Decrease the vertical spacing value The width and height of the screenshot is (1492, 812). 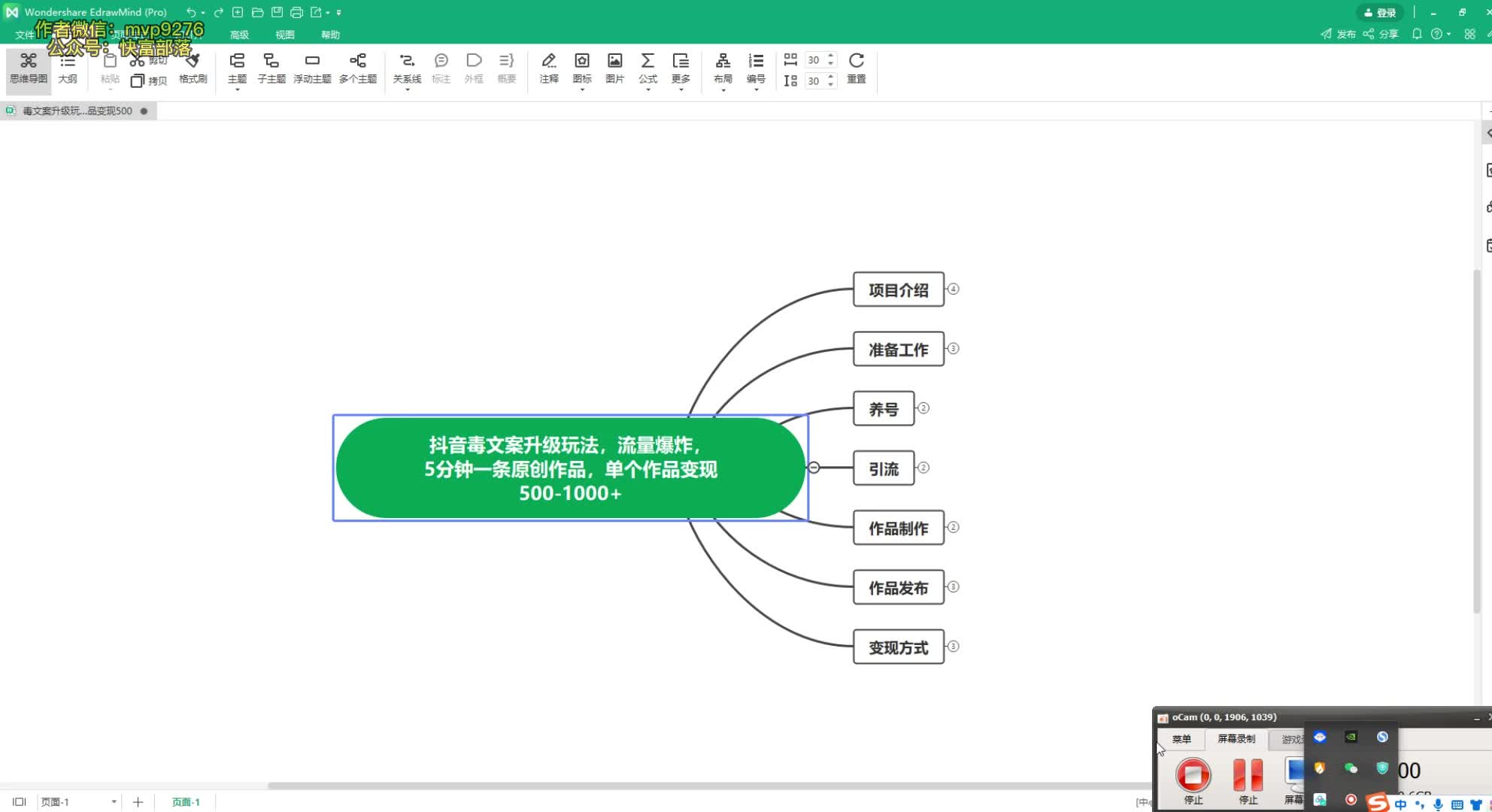point(831,84)
